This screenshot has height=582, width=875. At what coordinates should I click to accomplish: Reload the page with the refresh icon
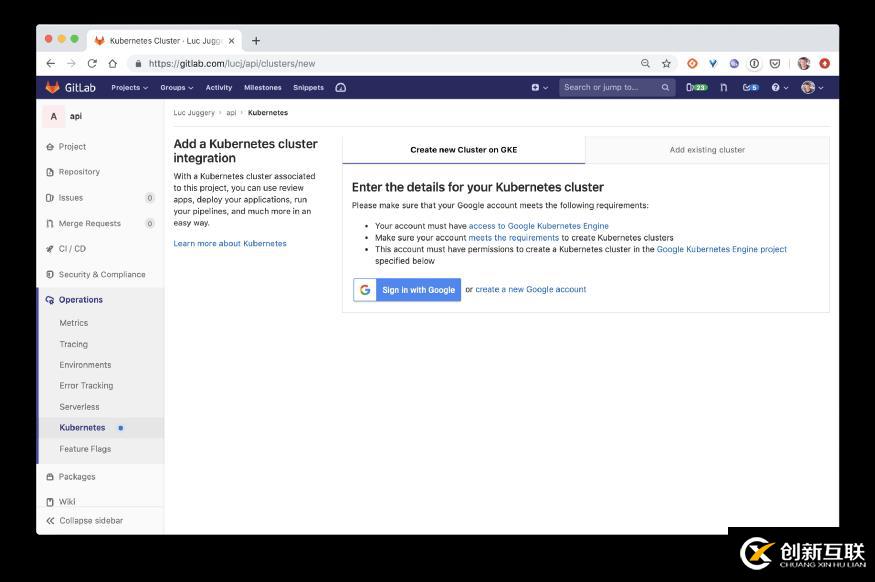tap(92, 64)
